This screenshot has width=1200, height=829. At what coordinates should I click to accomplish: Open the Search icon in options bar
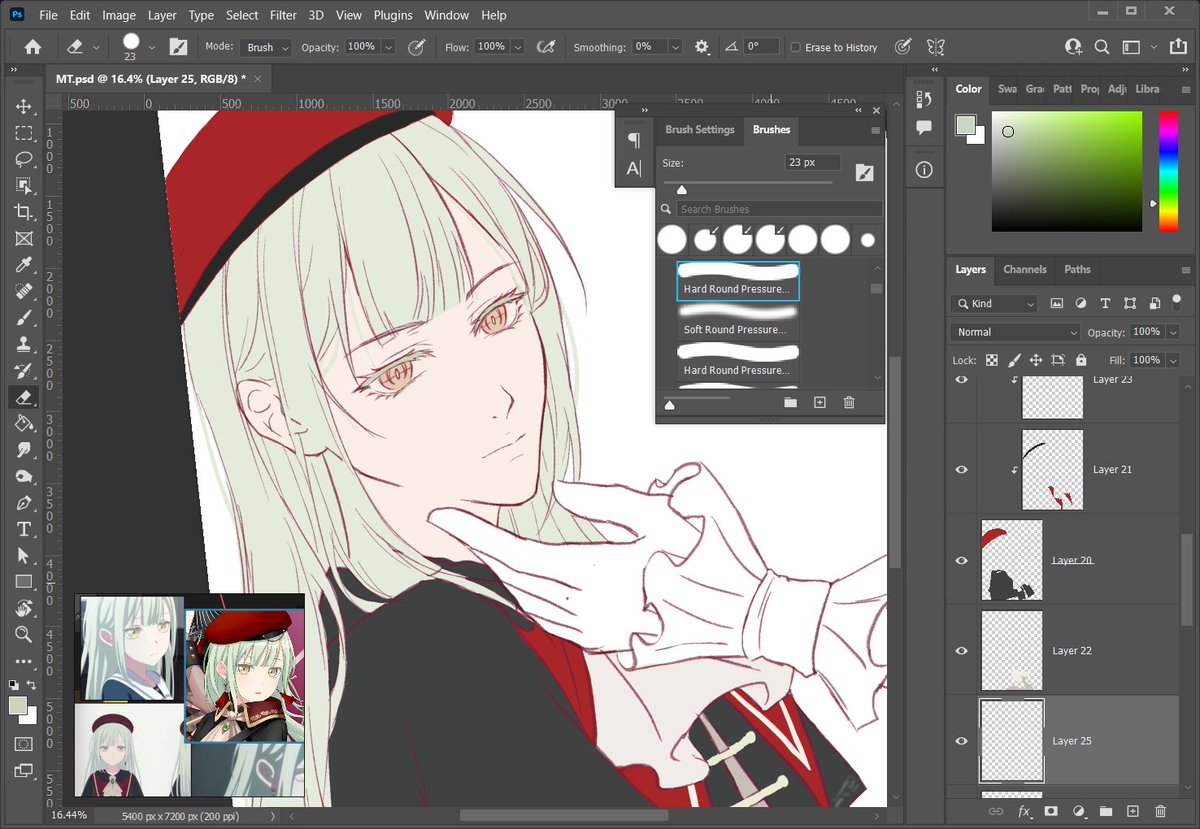point(1102,47)
